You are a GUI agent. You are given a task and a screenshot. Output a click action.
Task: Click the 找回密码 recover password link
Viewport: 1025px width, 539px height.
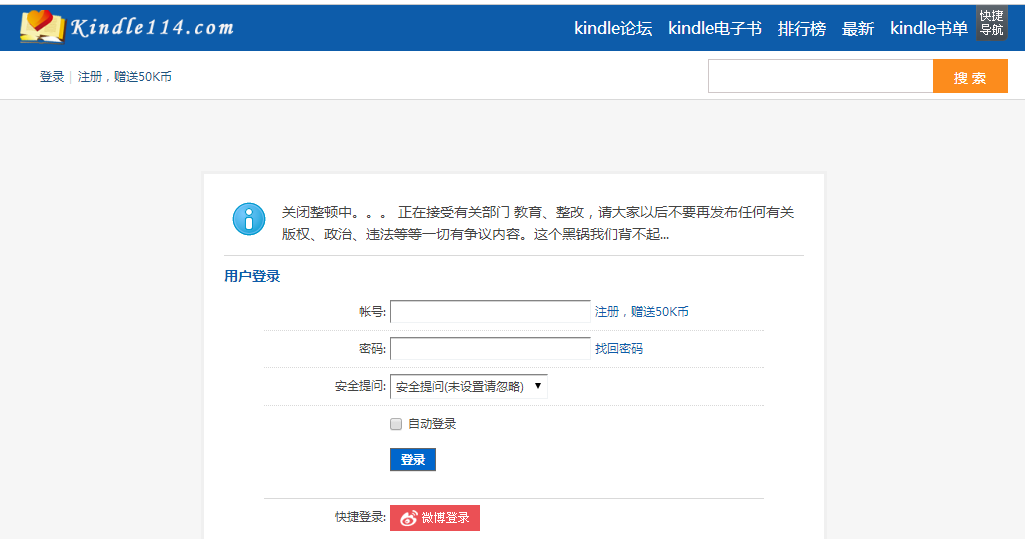618,348
